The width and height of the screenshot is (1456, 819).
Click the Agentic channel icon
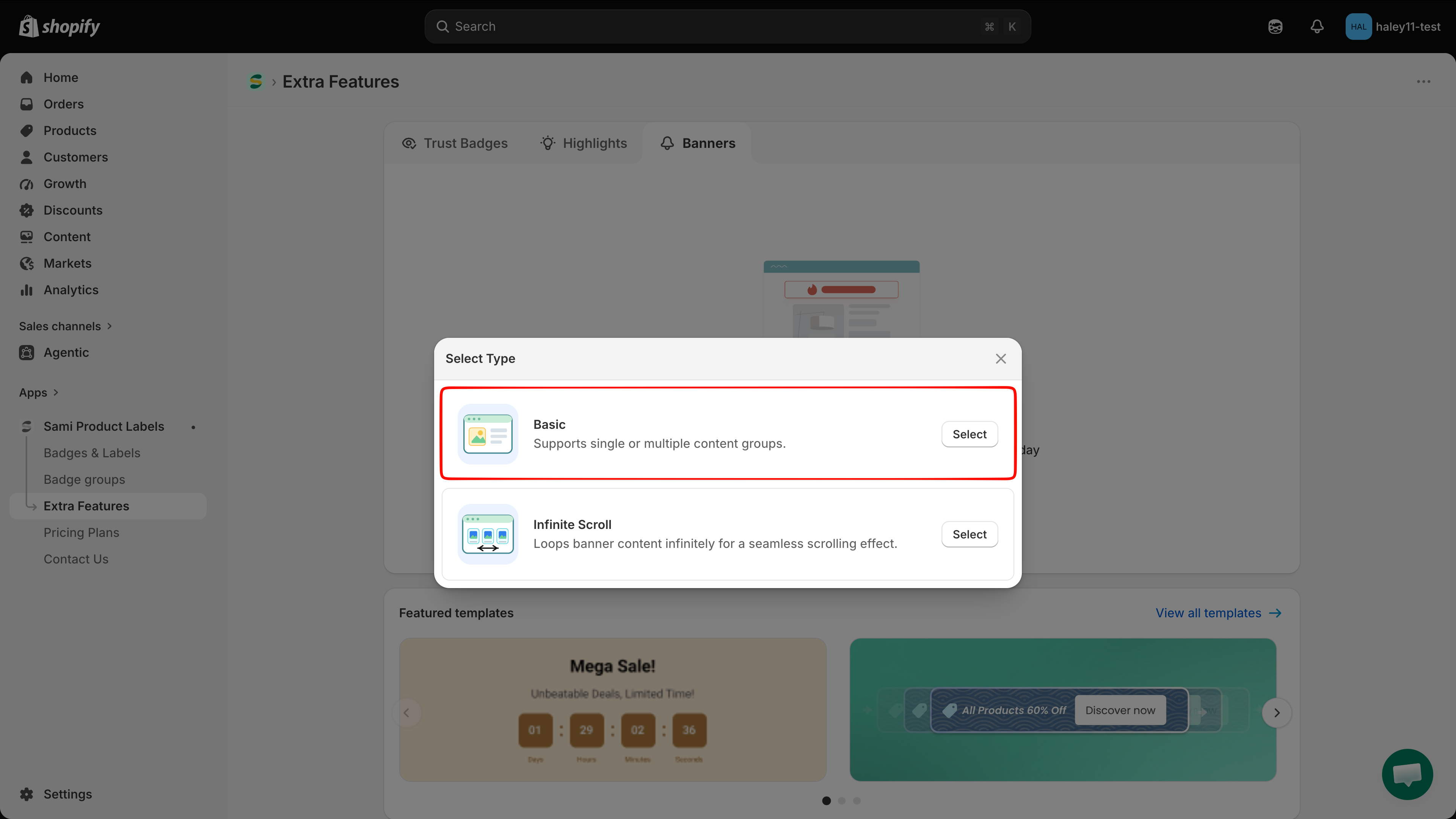[x=27, y=353]
